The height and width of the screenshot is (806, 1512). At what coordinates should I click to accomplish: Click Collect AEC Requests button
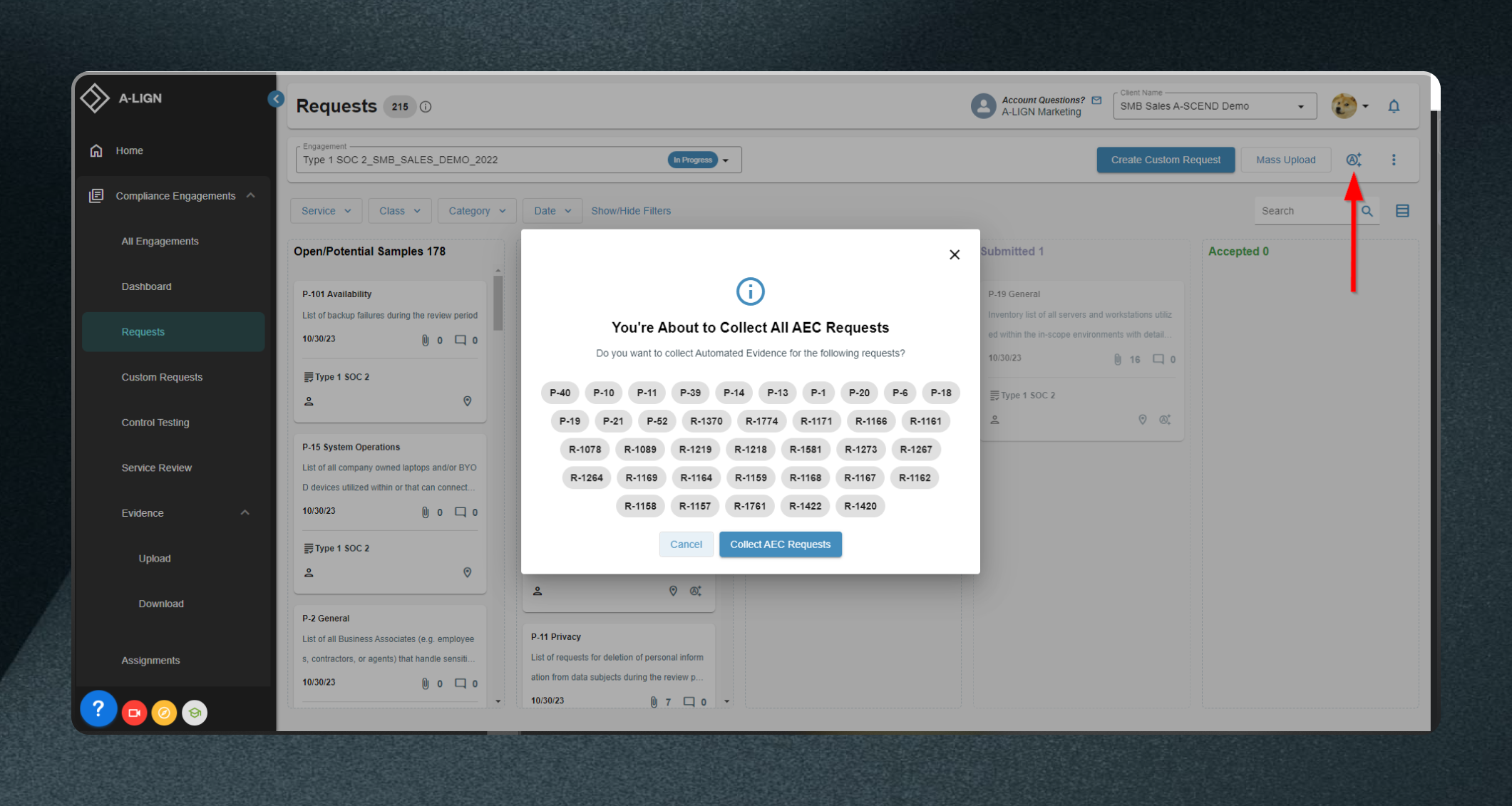(780, 544)
